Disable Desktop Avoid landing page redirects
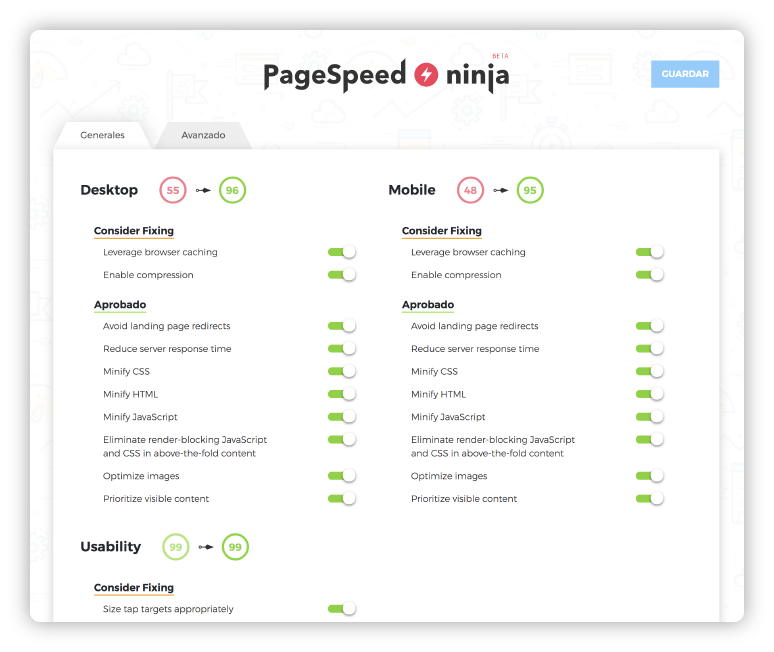 (342, 326)
